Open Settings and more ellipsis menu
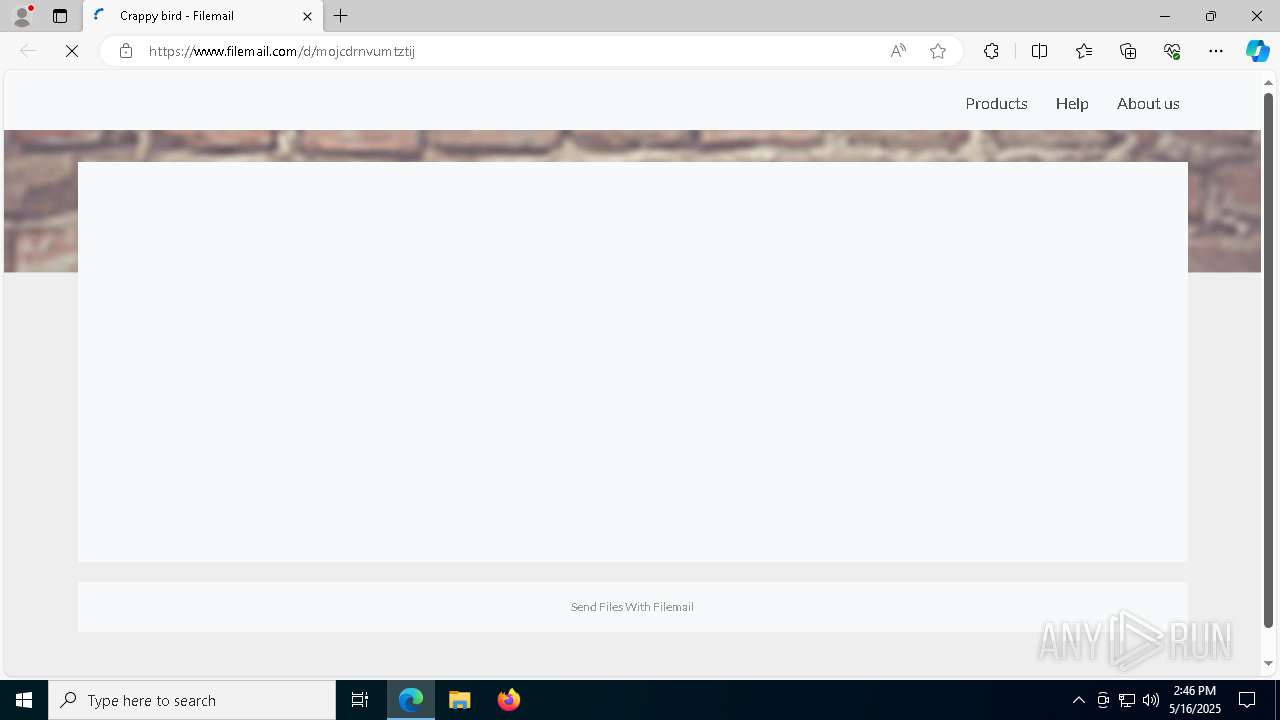1280x720 pixels. [1216, 51]
